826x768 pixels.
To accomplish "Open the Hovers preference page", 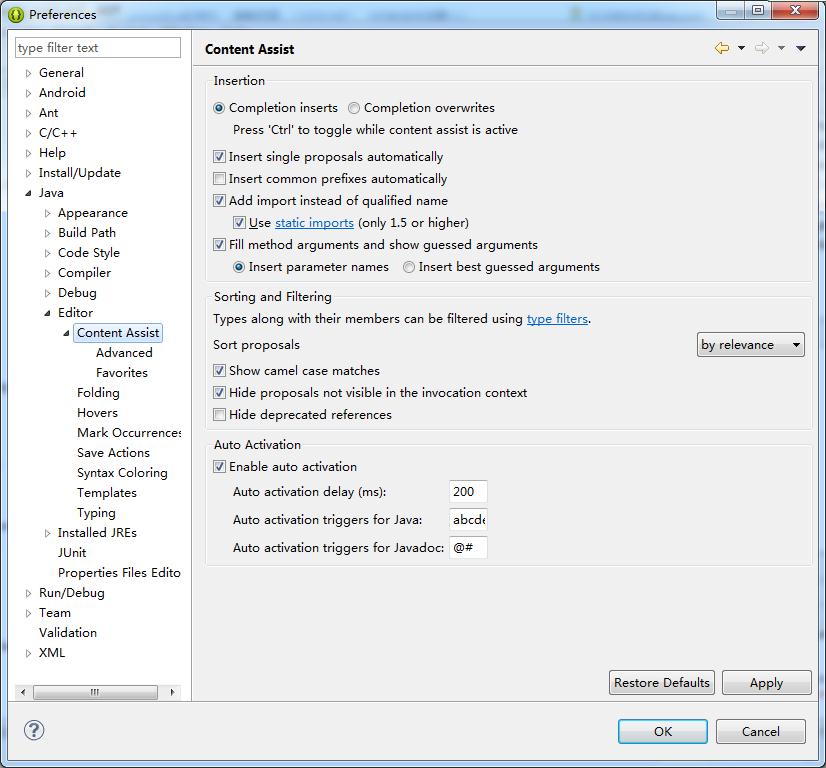I will 97,413.
